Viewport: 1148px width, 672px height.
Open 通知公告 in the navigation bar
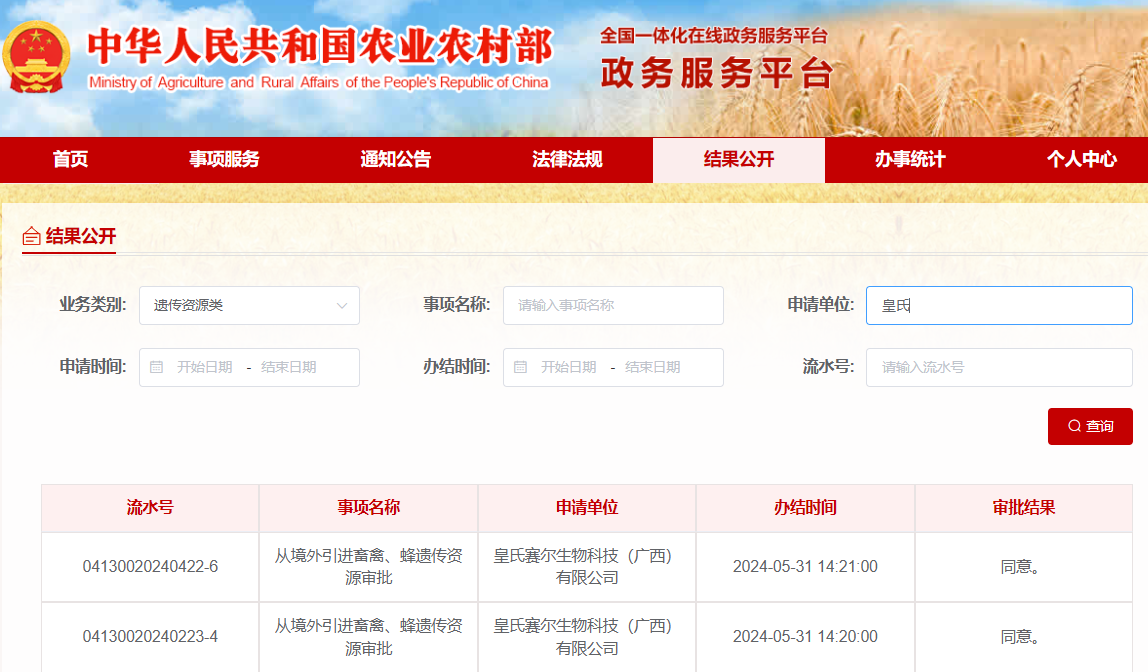point(395,160)
